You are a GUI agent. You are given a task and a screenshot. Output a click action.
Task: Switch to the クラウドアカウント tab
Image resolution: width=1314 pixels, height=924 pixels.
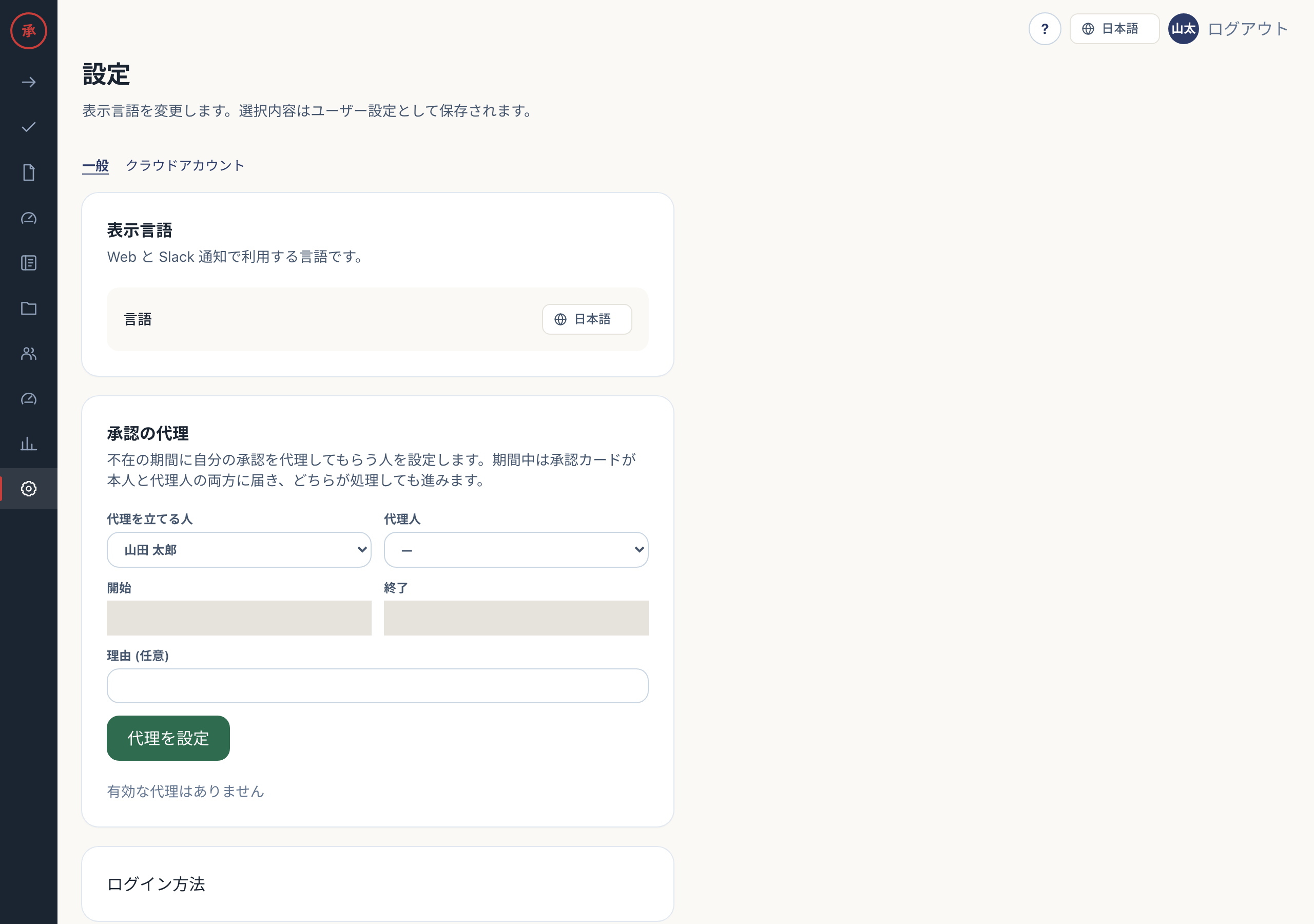(x=185, y=165)
